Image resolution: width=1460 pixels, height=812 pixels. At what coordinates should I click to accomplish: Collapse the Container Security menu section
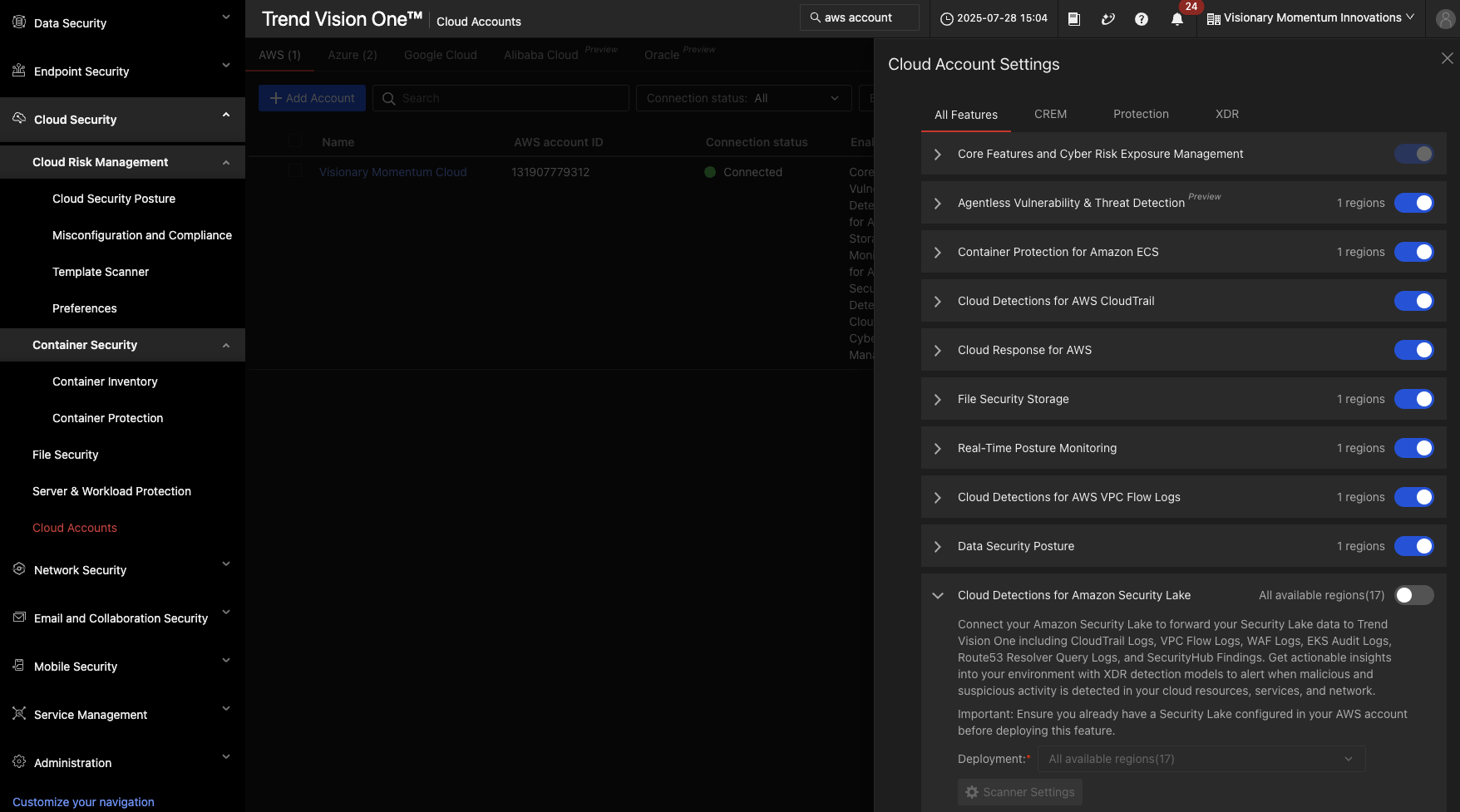[226, 345]
